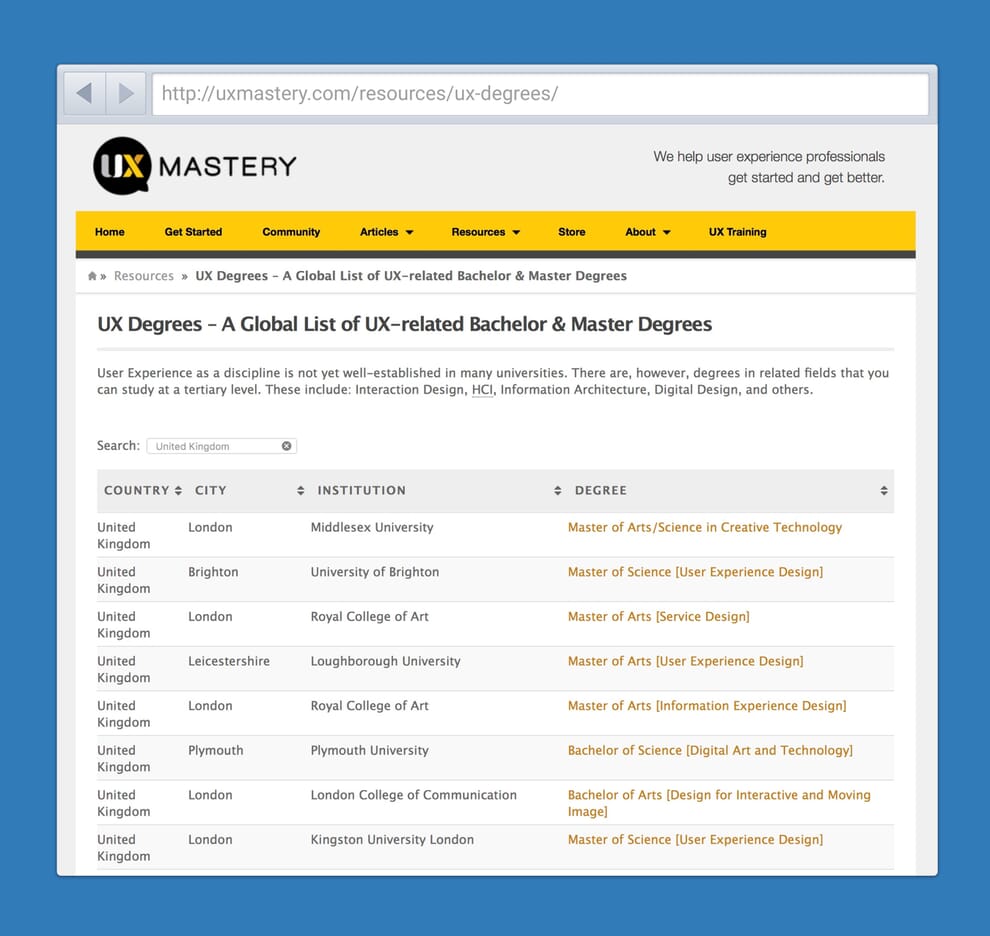
Task: Open the Get Started menu item
Action: click(x=193, y=232)
